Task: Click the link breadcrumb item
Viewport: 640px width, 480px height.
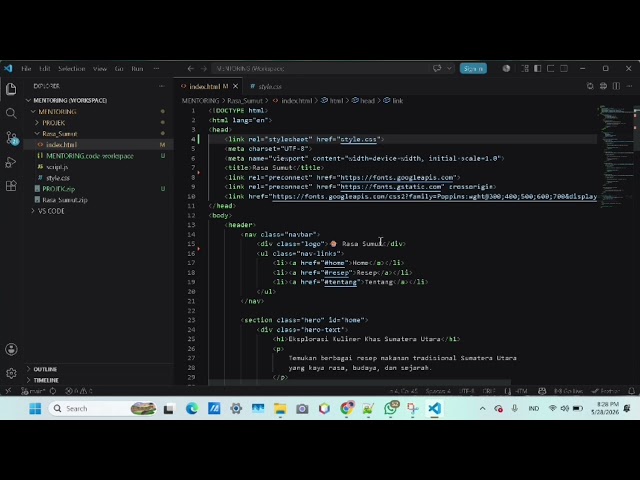Action: pos(393,100)
